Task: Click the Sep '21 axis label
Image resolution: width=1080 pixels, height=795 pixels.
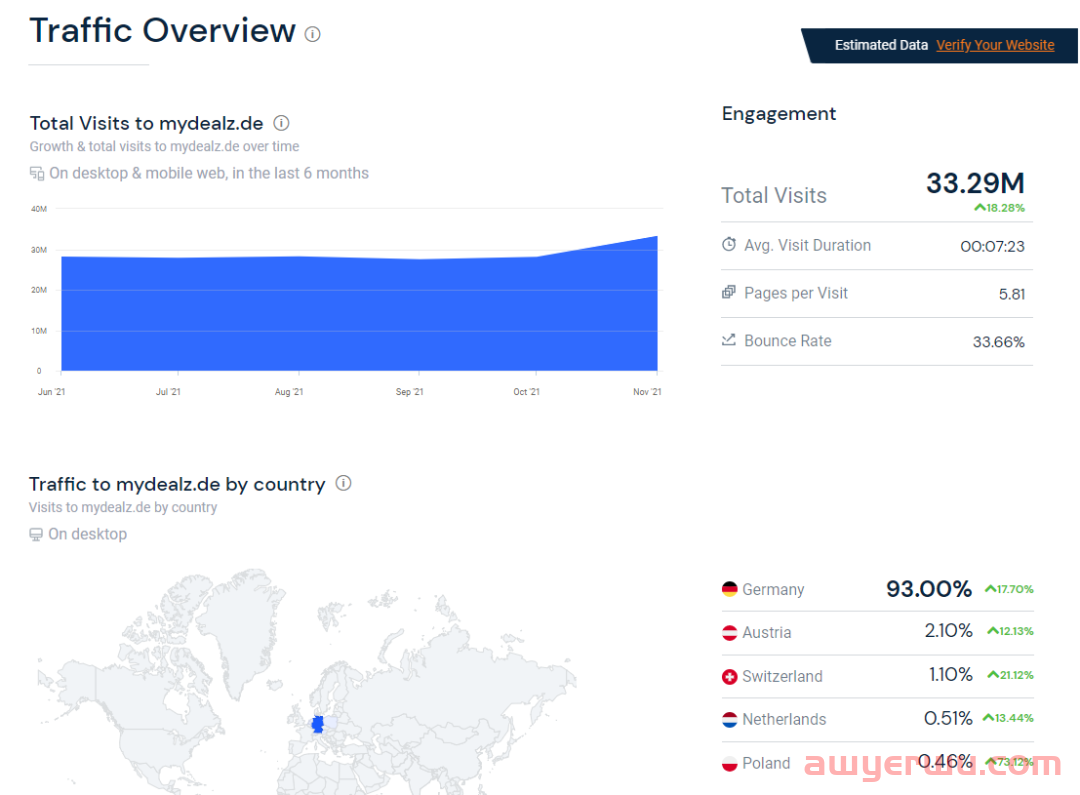Action: [409, 392]
